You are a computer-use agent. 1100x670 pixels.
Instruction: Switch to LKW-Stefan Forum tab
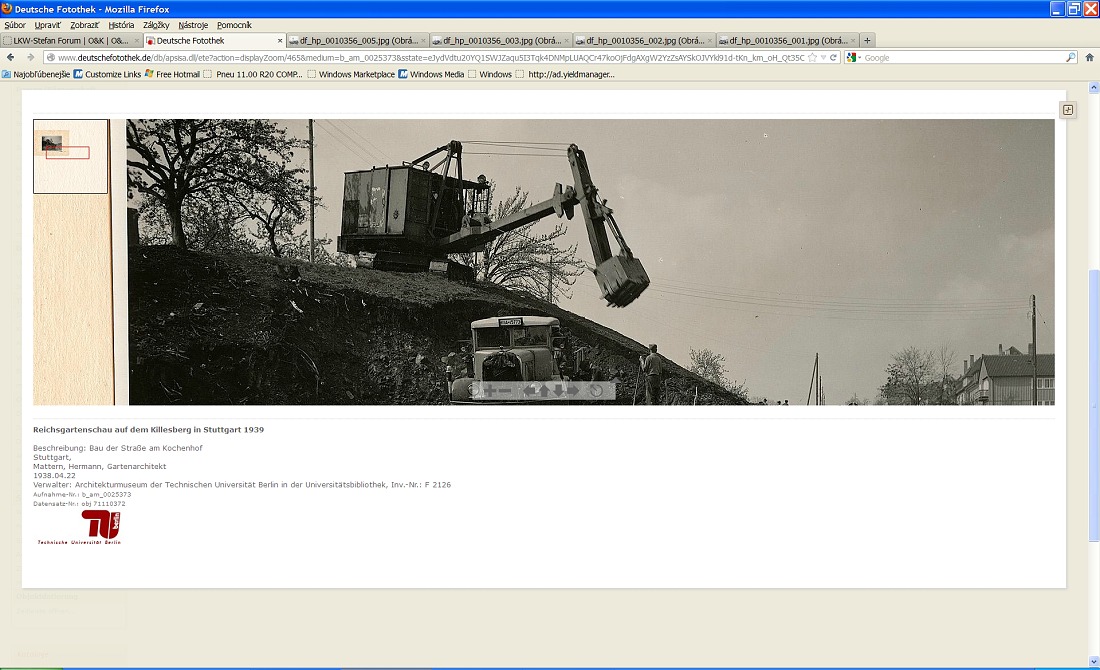tap(70, 41)
